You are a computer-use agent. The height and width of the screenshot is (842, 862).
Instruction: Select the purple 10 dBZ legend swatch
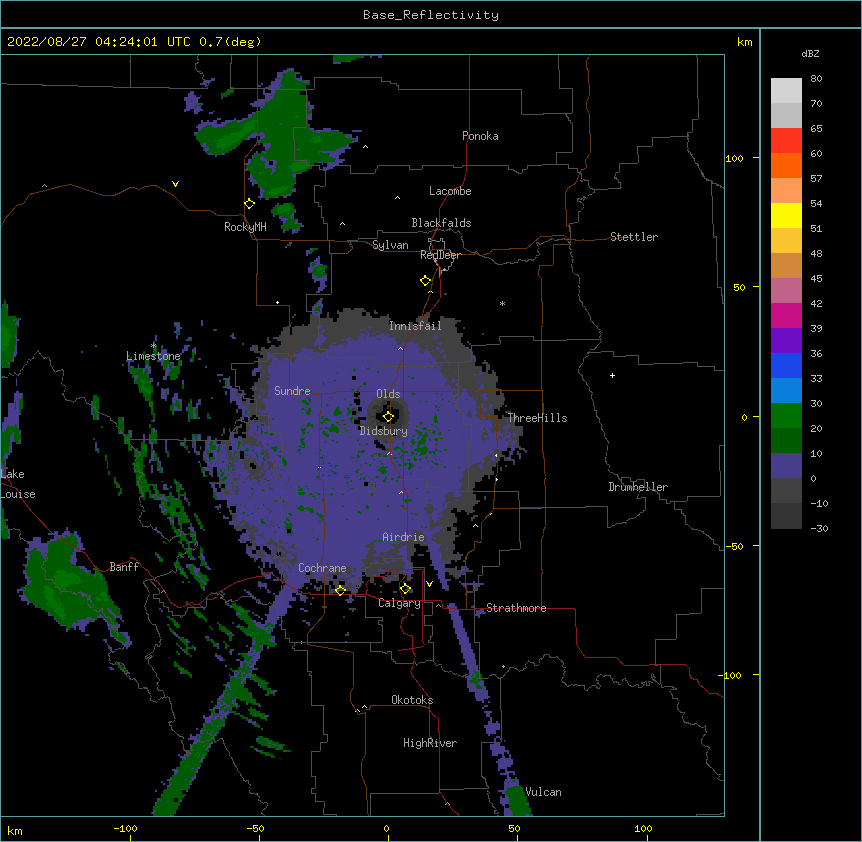pyautogui.click(x=786, y=466)
